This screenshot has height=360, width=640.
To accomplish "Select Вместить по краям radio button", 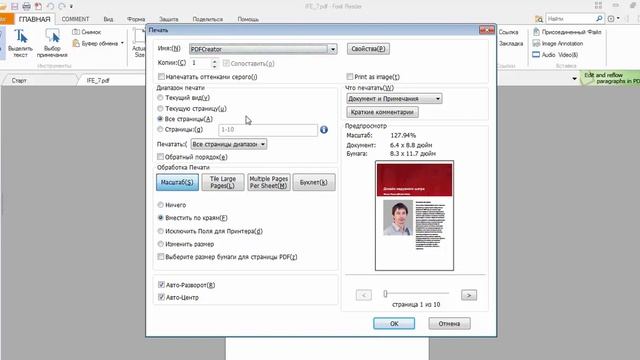I will point(160,218).
